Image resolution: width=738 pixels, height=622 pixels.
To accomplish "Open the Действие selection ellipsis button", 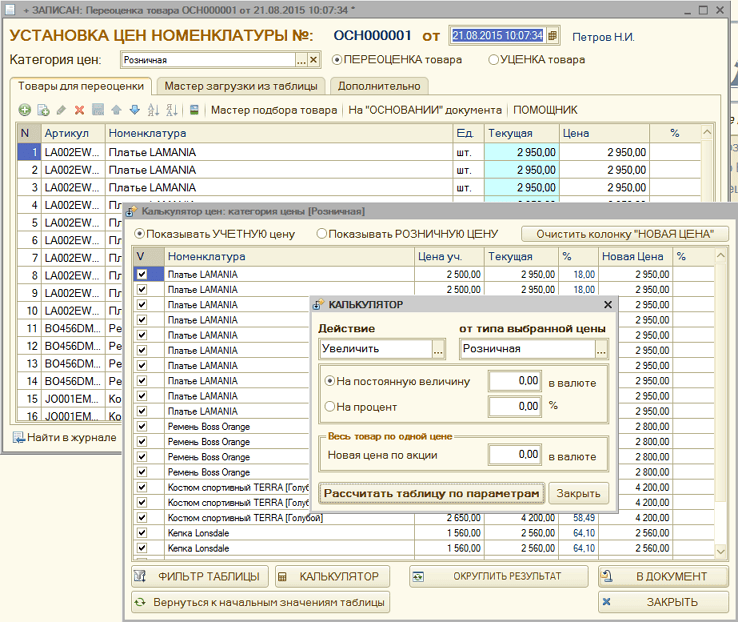I will (438, 350).
